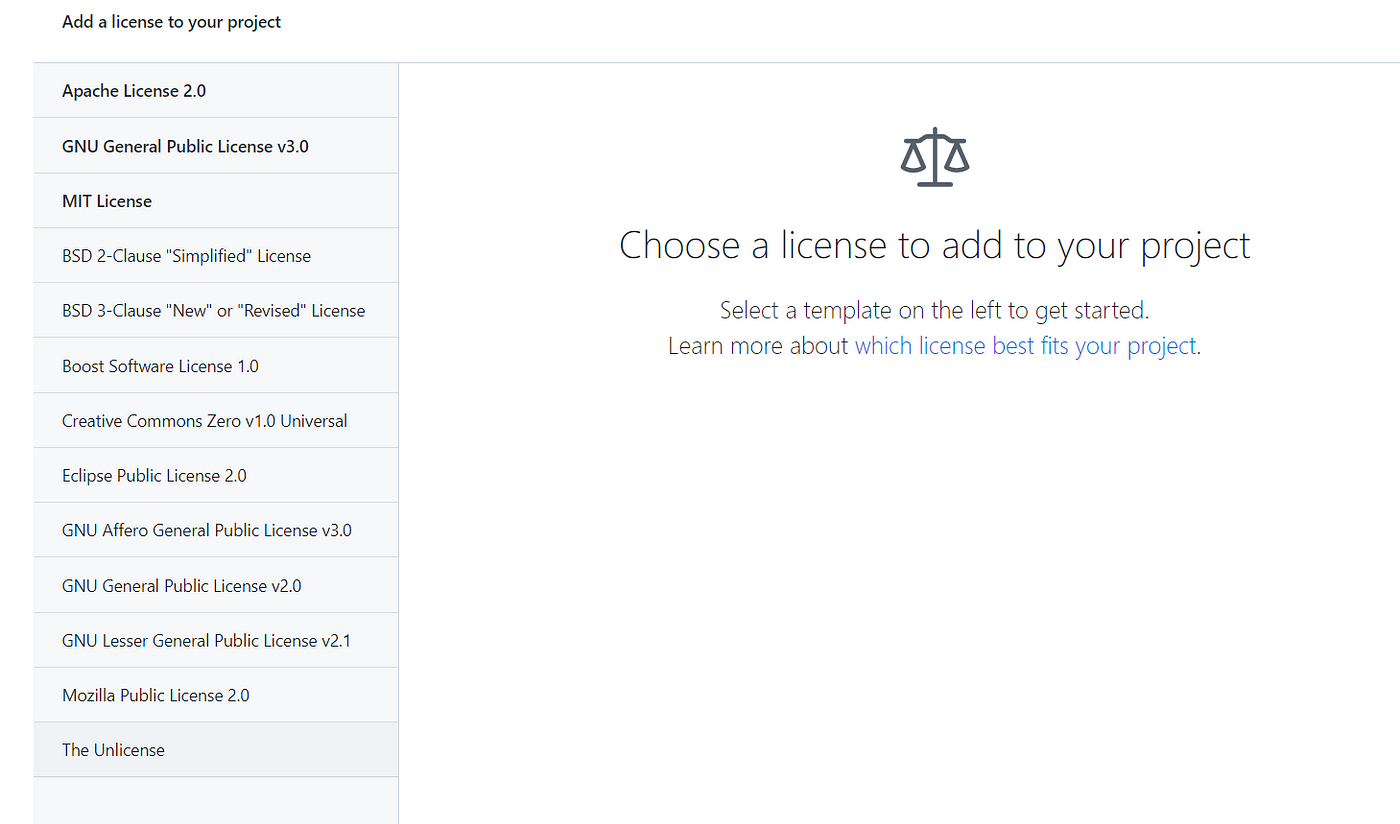Open "which license best fits your project" link
The width and height of the screenshot is (1400, 824).
coord(1025,346)
